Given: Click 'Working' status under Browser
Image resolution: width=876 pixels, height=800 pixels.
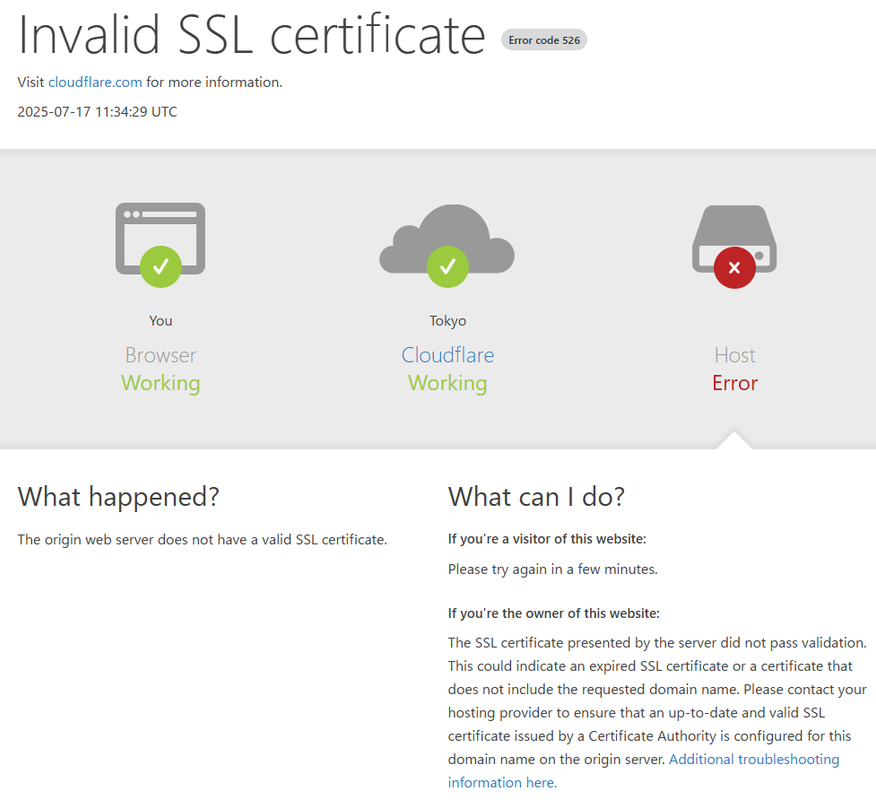Looking at the screenshot, I should click(160, 383).
